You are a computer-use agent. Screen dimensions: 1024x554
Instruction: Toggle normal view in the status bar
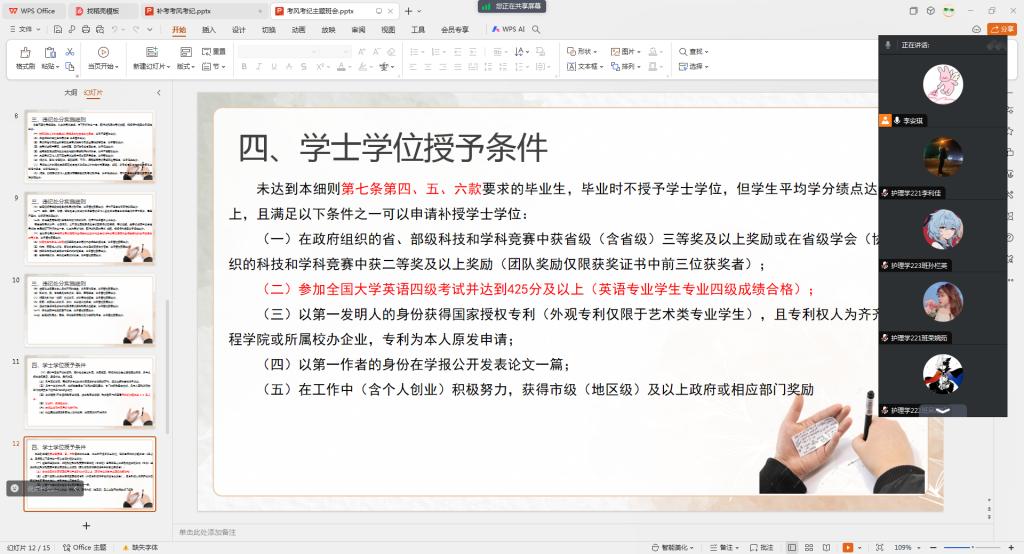pos(791,547)
